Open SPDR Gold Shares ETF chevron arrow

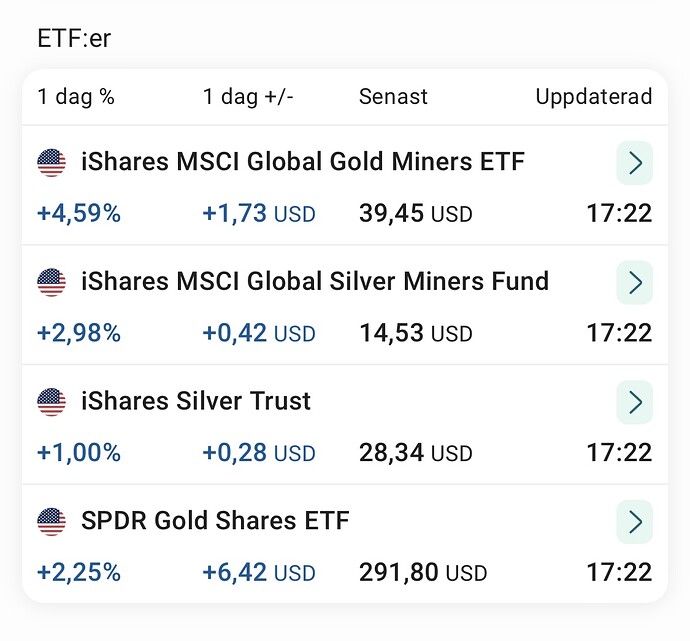[635, 522]
